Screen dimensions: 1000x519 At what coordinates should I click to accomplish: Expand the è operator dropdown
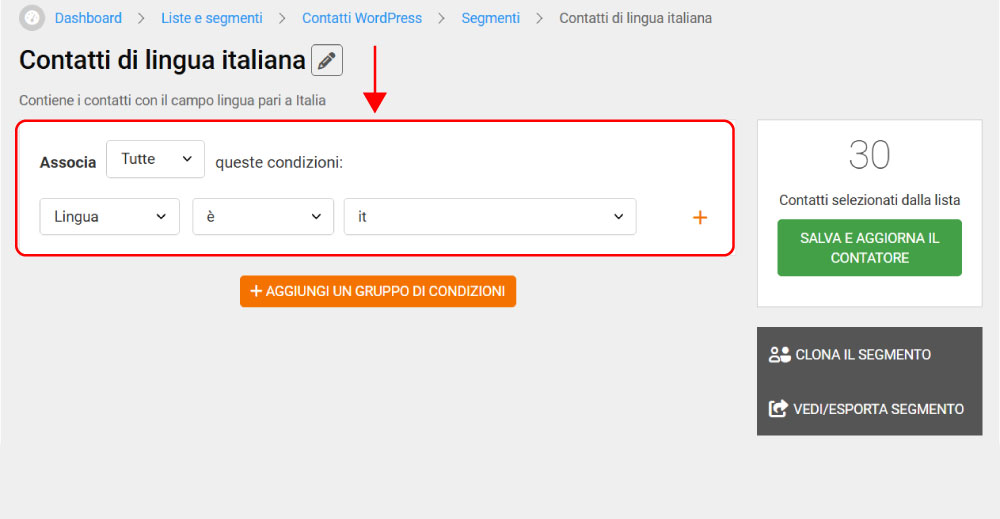click(x=263, y=217)
